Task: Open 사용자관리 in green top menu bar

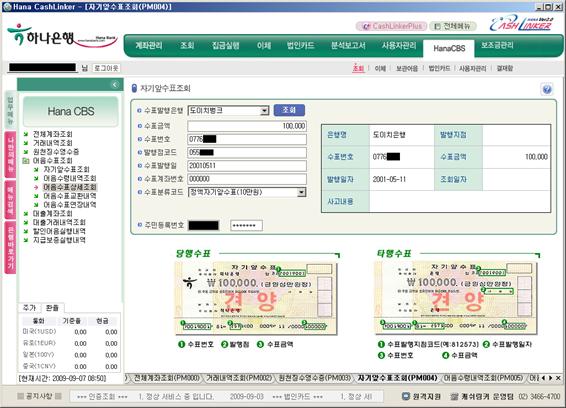Action: tap(399, 45)
